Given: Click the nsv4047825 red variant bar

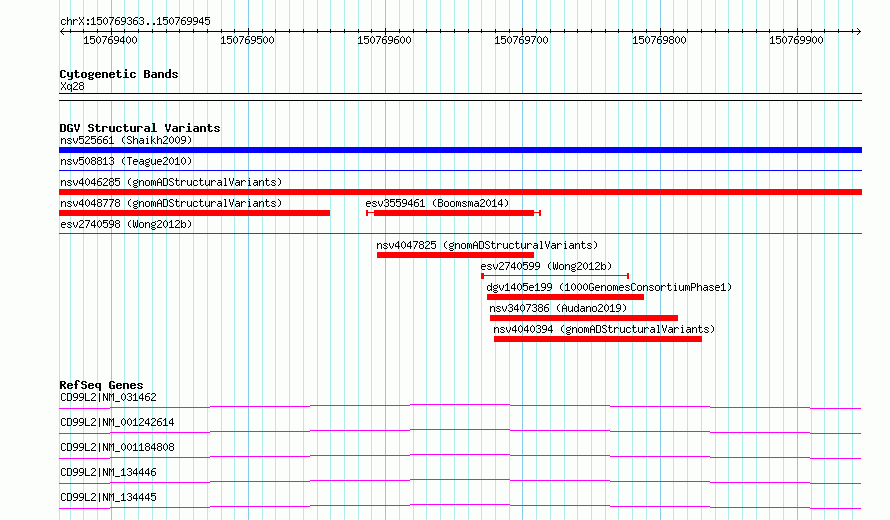Looking at the screenshot, I should point(455,255).
